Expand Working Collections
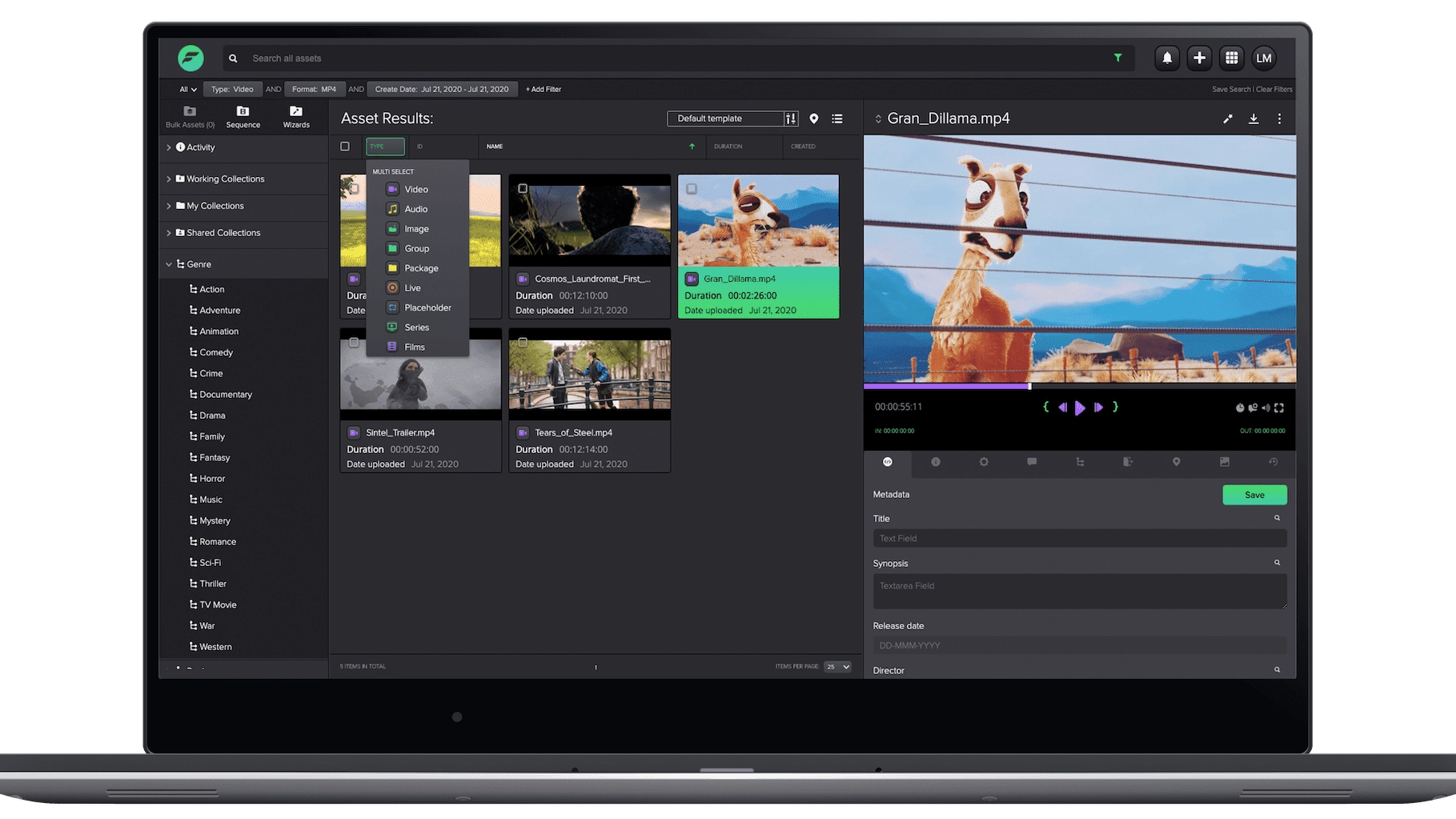The height and width of the screenshot is (819, 1456). [169, 179]
